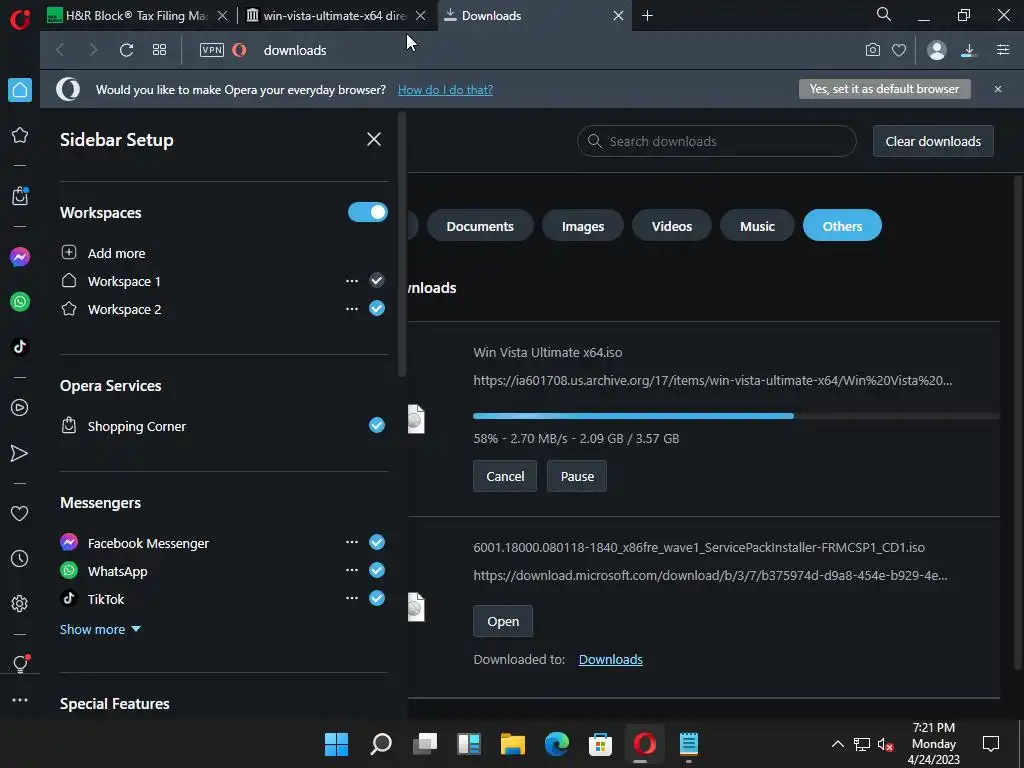This screenshot has width=1024, height=768.
Task: Cancel the Win Vista Ultimate download
Action: (x=505, y=476)
